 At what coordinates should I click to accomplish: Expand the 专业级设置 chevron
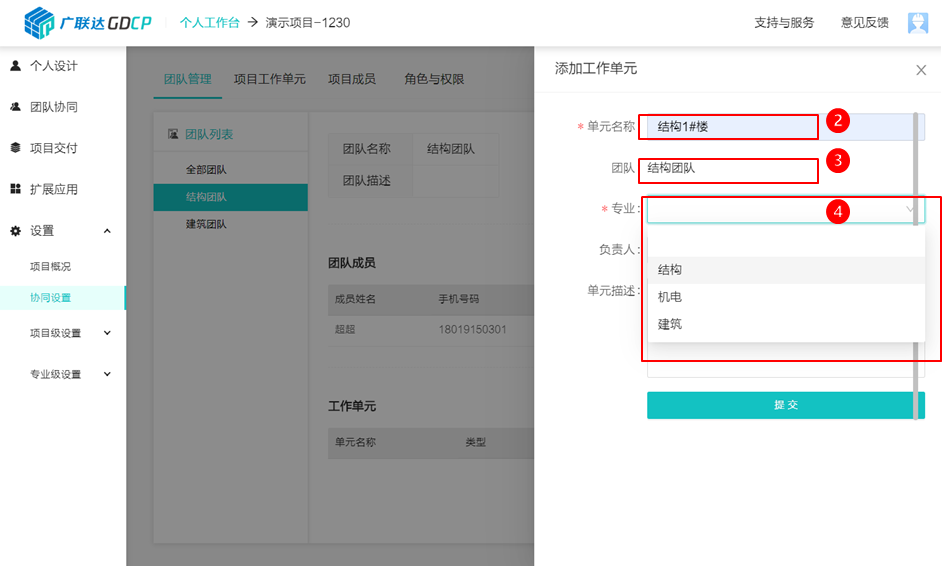(107, 374)
